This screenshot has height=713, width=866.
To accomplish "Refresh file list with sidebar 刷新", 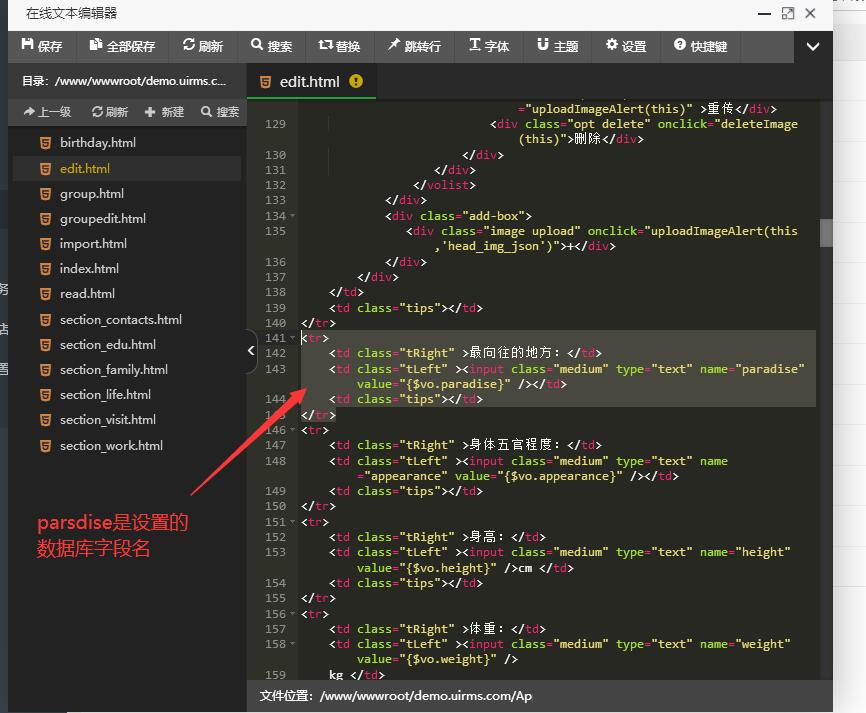I will click(110, 112).
